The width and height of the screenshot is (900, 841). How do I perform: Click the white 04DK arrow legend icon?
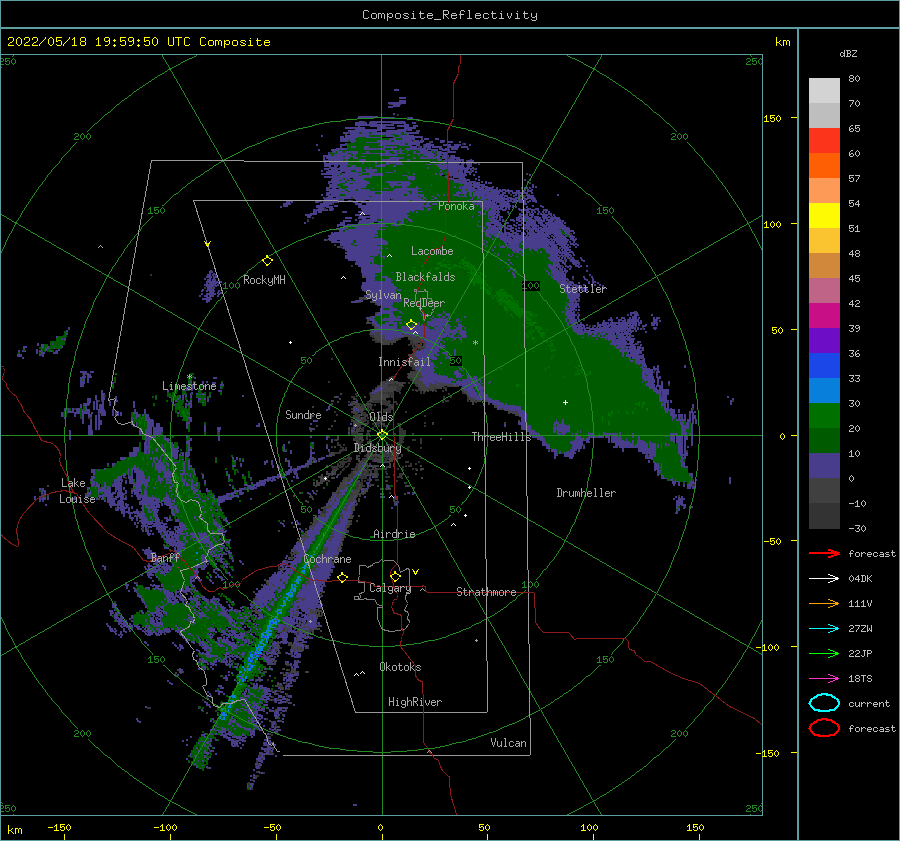click(x=824, y=578)
